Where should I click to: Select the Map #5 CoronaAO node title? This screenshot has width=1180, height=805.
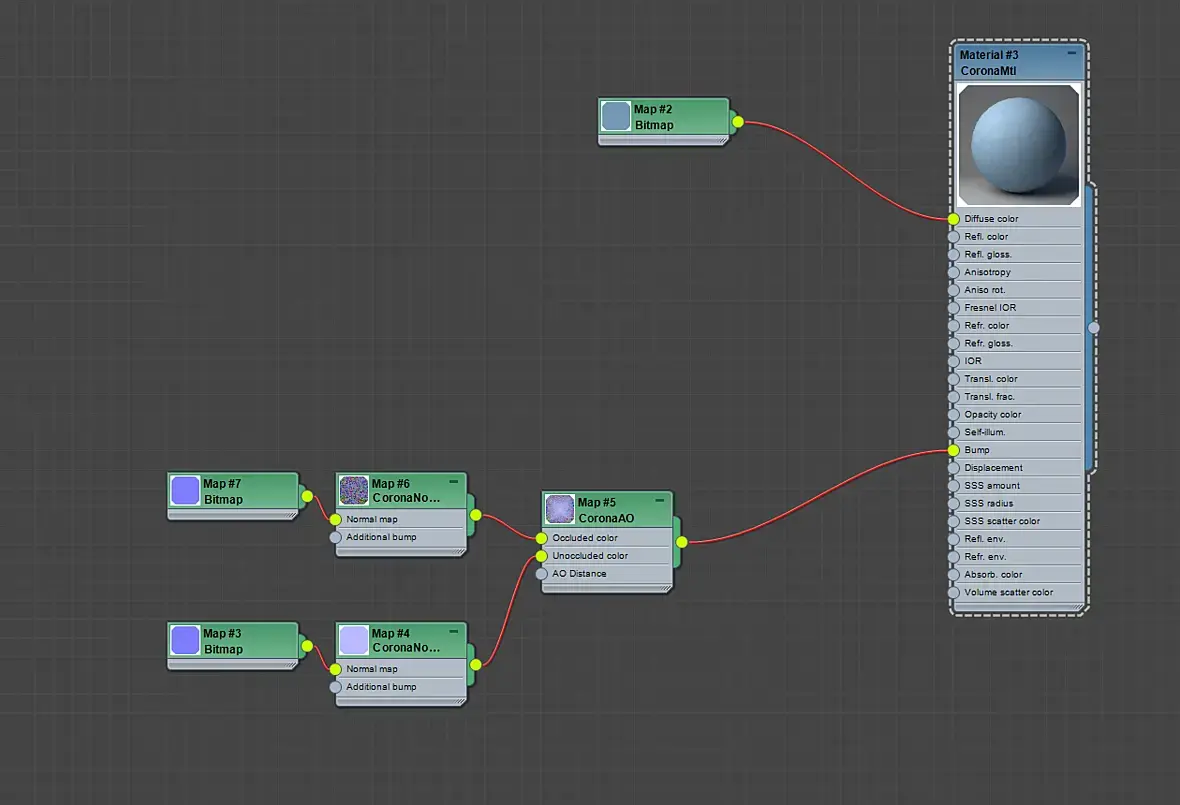[x=606, y=510]
